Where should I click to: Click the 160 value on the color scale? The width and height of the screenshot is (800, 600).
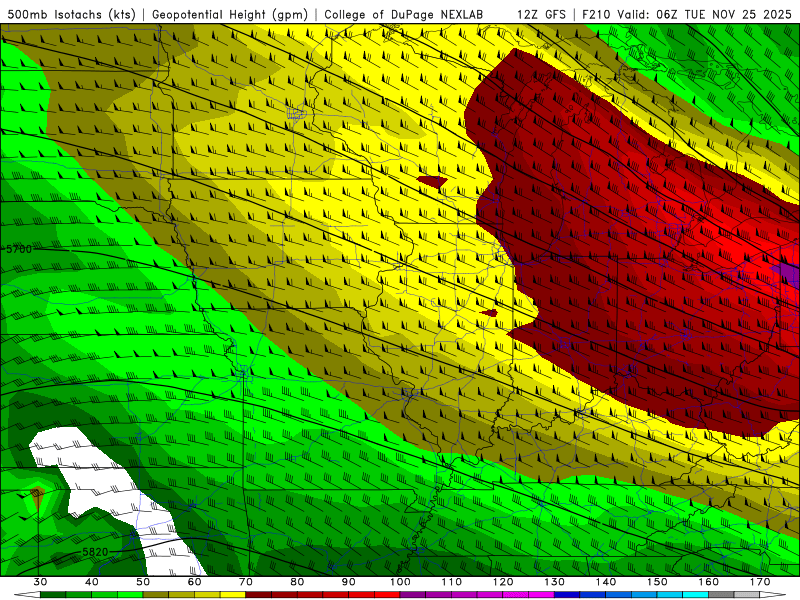pyautogui.click(x=709, y=582)
